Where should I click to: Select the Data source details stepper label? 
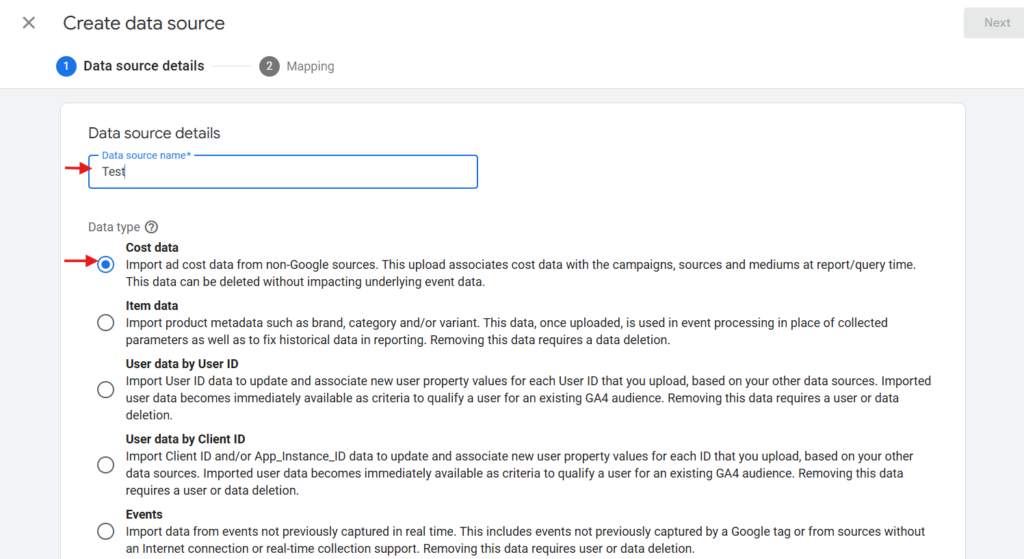143,66
